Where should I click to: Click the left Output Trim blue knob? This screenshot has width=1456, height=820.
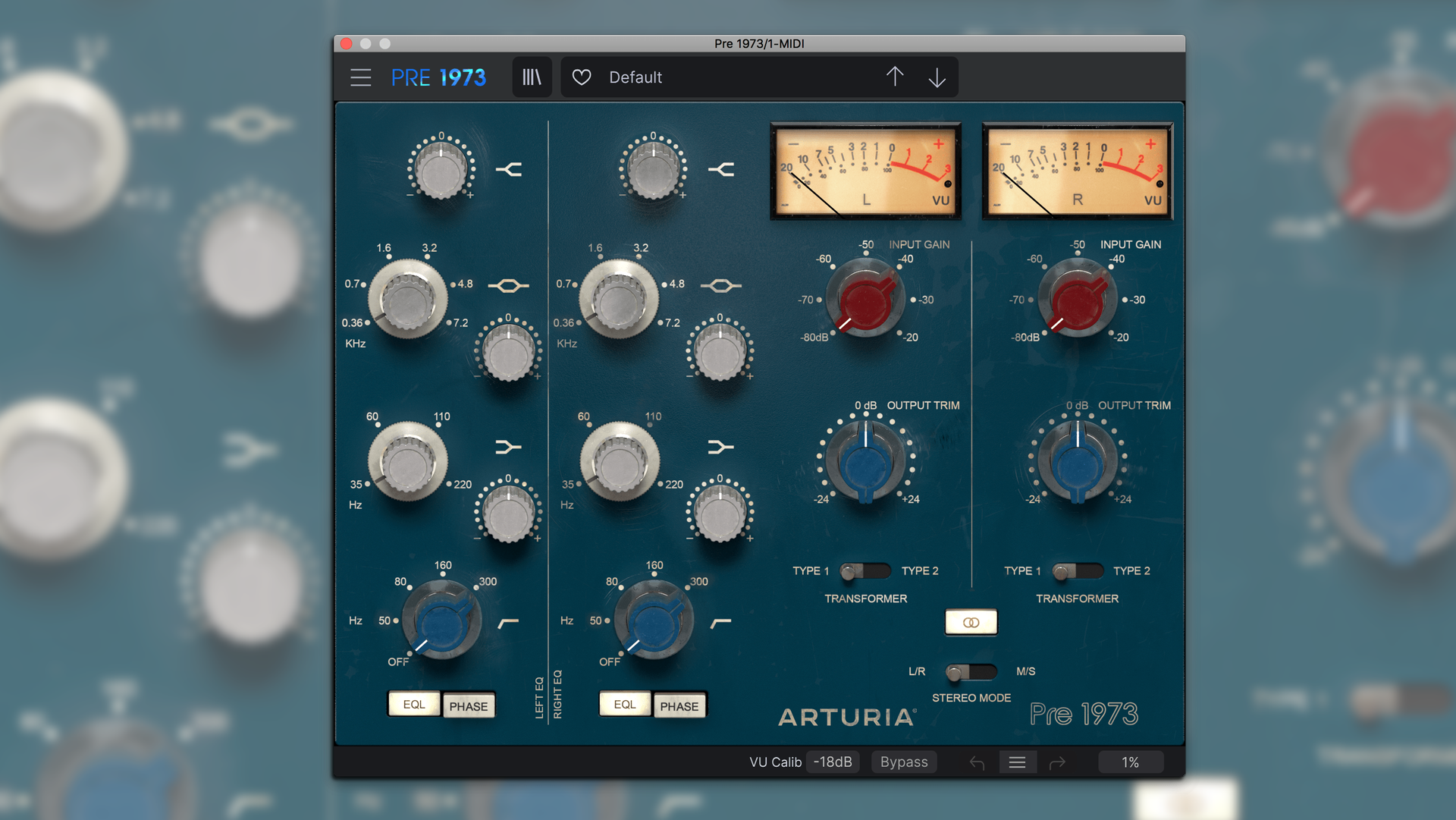click(x=865, y=464)
